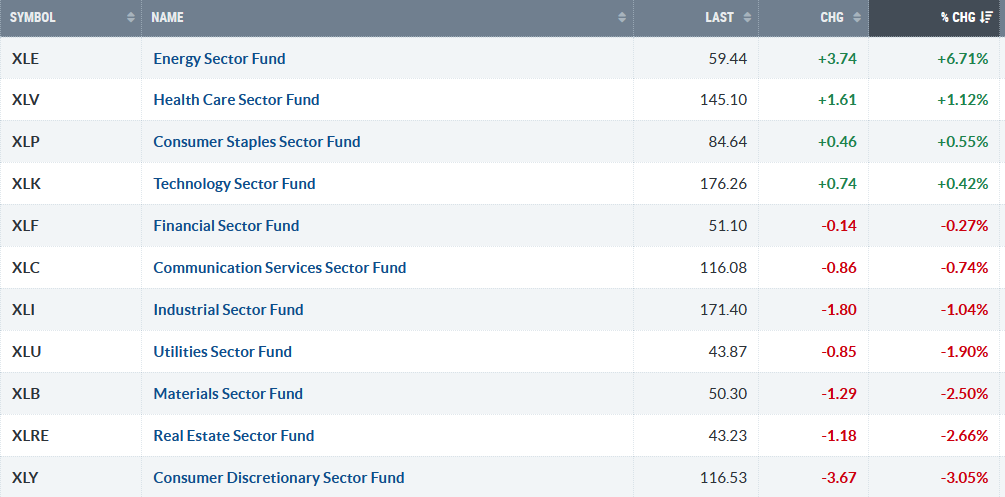Click the Financial Sector Fund link
Viewport: 1005px width, 497px height.
point(226,225)
